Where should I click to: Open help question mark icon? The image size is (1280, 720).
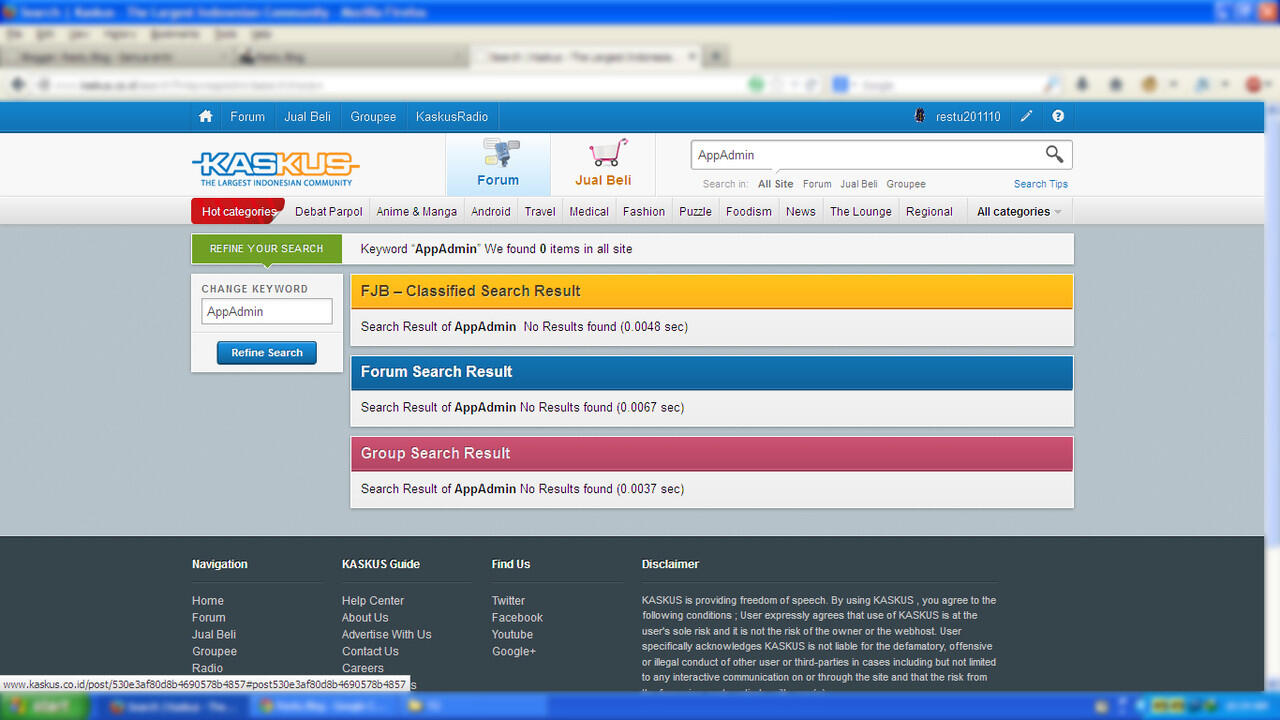point(1058,117)
